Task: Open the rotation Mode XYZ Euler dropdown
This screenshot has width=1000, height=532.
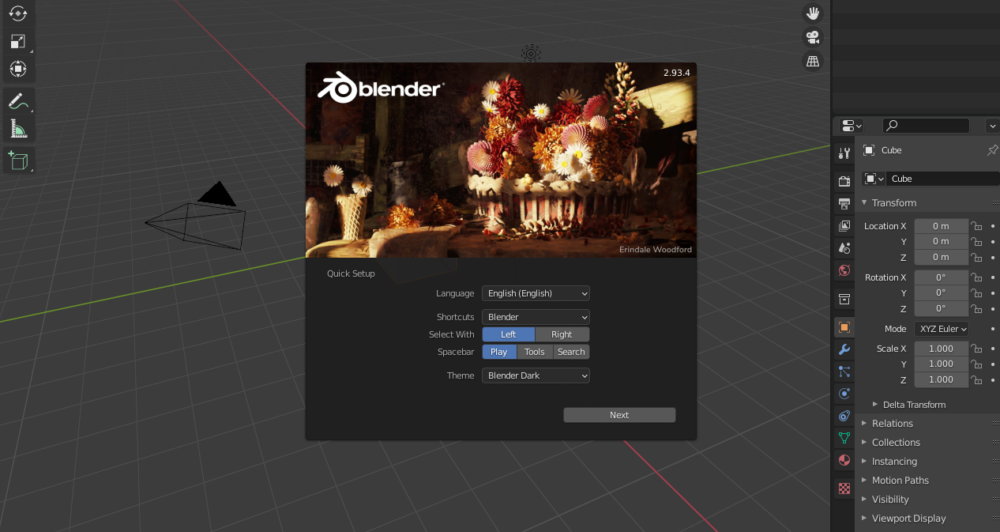Action: [x=941, y=329]
